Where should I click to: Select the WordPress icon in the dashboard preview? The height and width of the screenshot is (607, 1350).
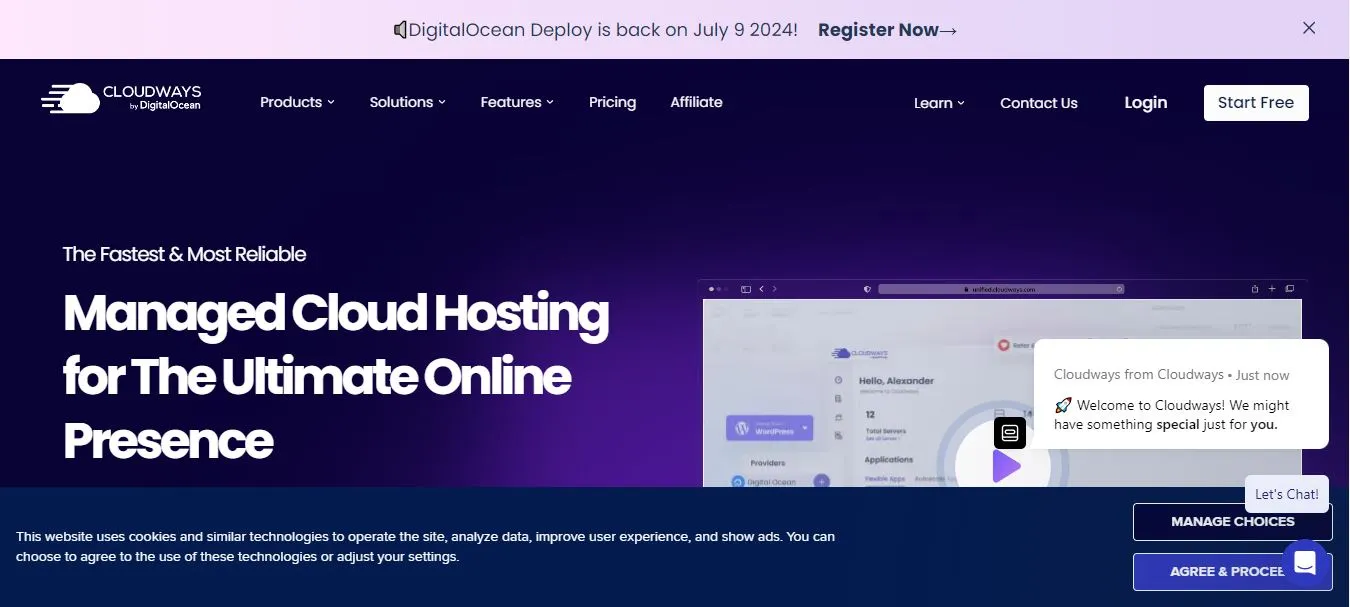[741, 427]
